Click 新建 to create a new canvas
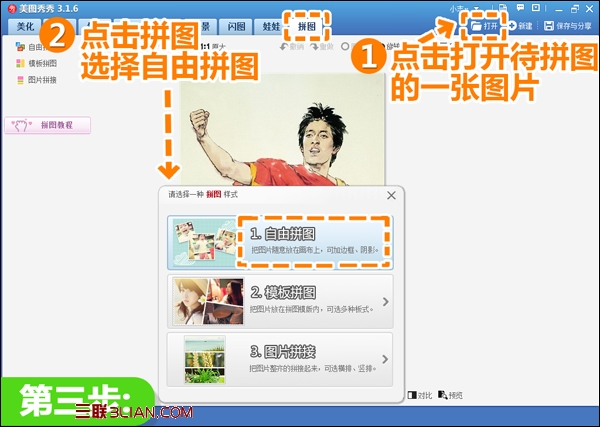Image resolution: width=600 pixels, height=427 pixels. click(x=520, y=26)
